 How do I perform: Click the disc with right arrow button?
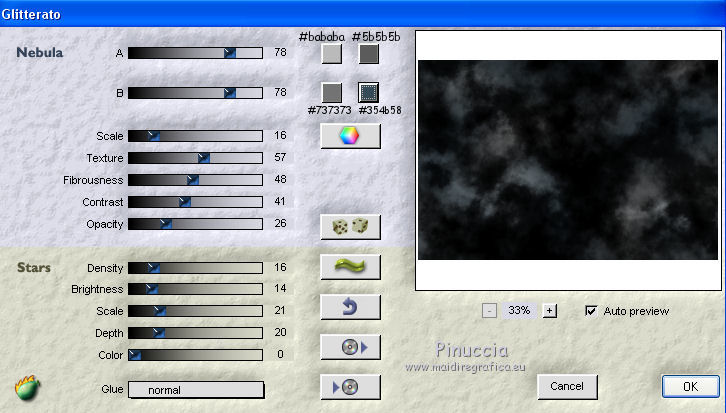tap(350, 347)
